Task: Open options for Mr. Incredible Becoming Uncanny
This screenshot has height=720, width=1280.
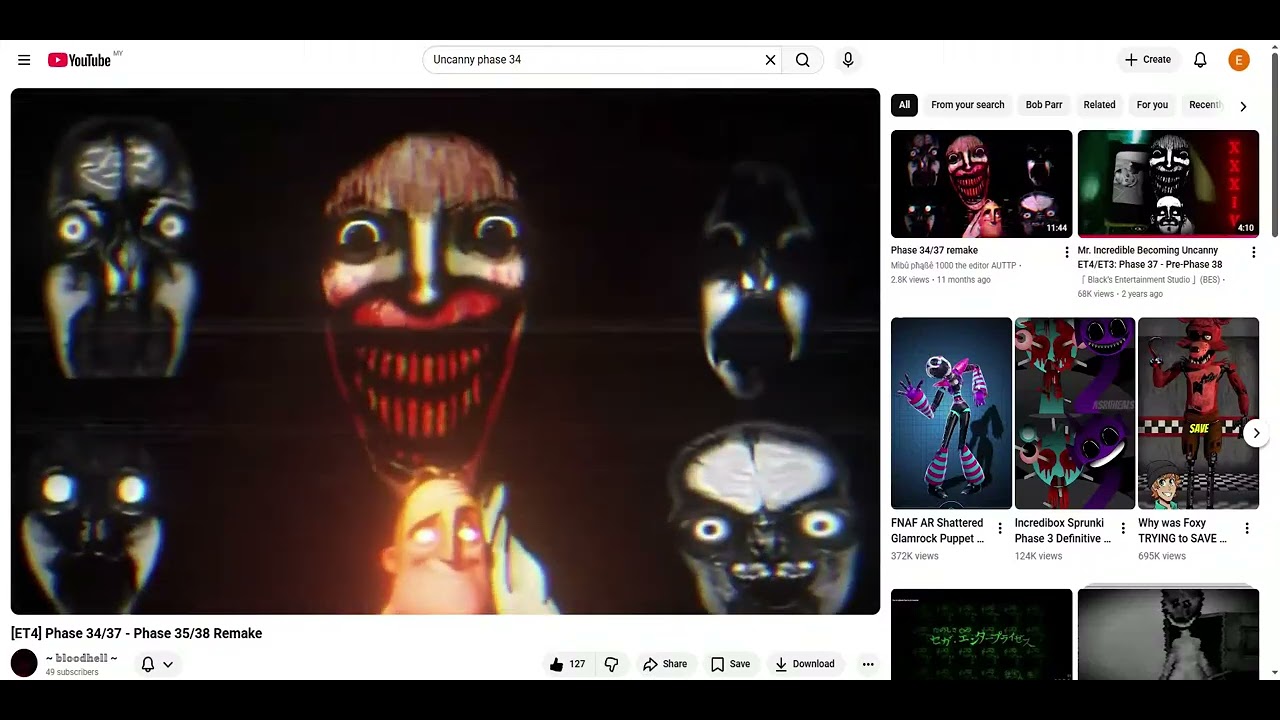Action: [1253, 252]
